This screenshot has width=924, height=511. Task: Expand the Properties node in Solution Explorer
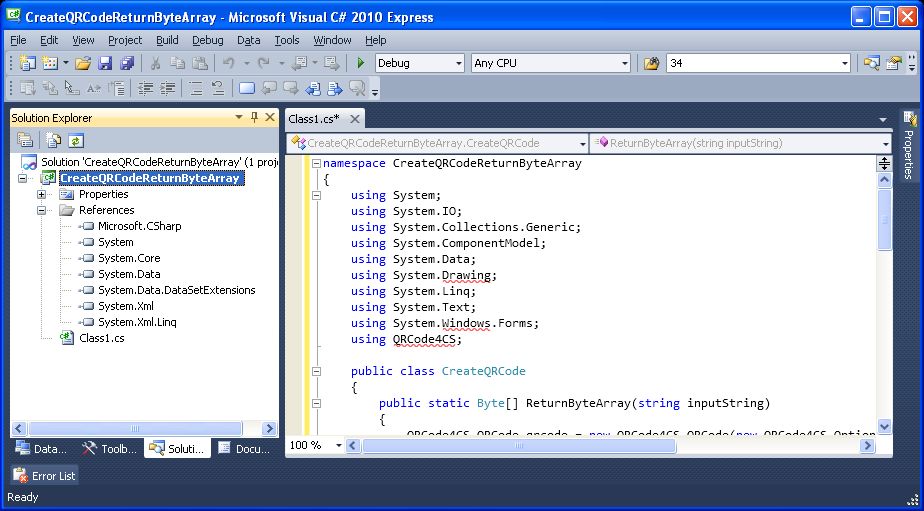42,194
